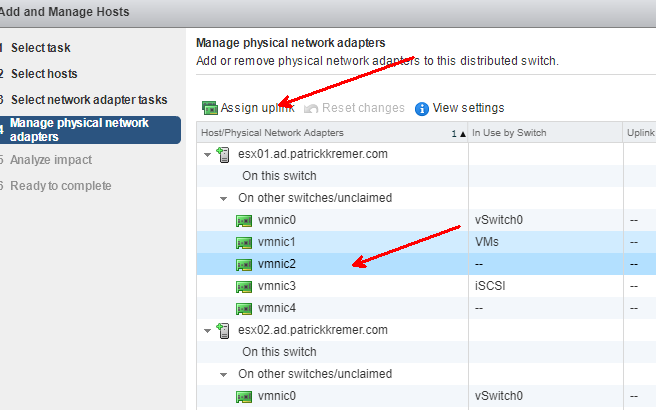Collapse the esx01.ad.patrickkremer.com host node
656x410 pixels.
(206, 154)
